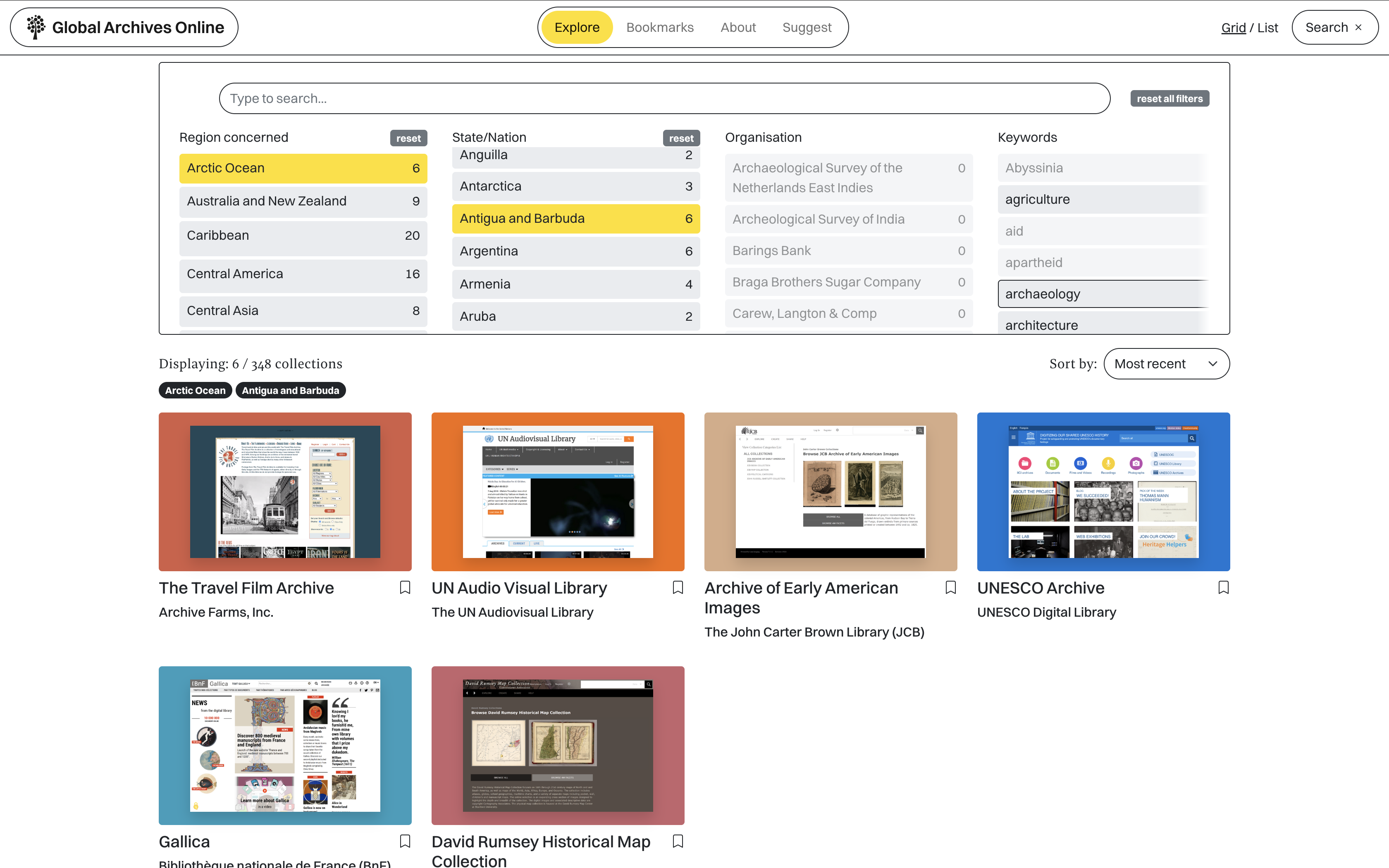Close search panel with the X icon
The width and height of the screenshot is (1389, 868).
(1358, 27)
